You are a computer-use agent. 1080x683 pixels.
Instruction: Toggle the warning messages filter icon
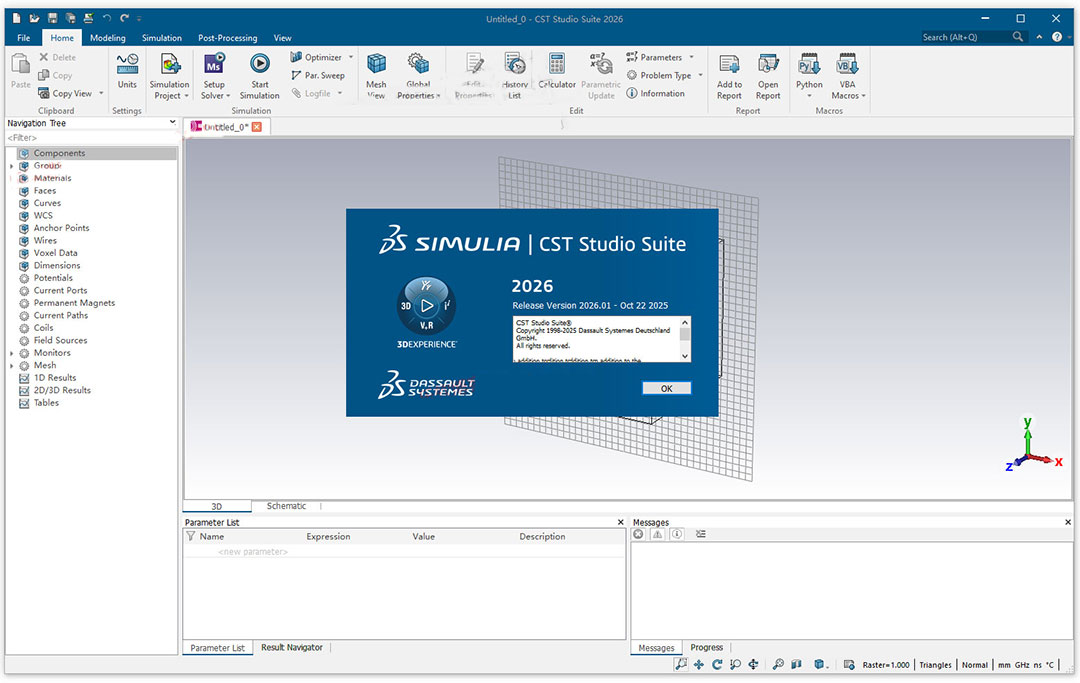tap(657, 535)
